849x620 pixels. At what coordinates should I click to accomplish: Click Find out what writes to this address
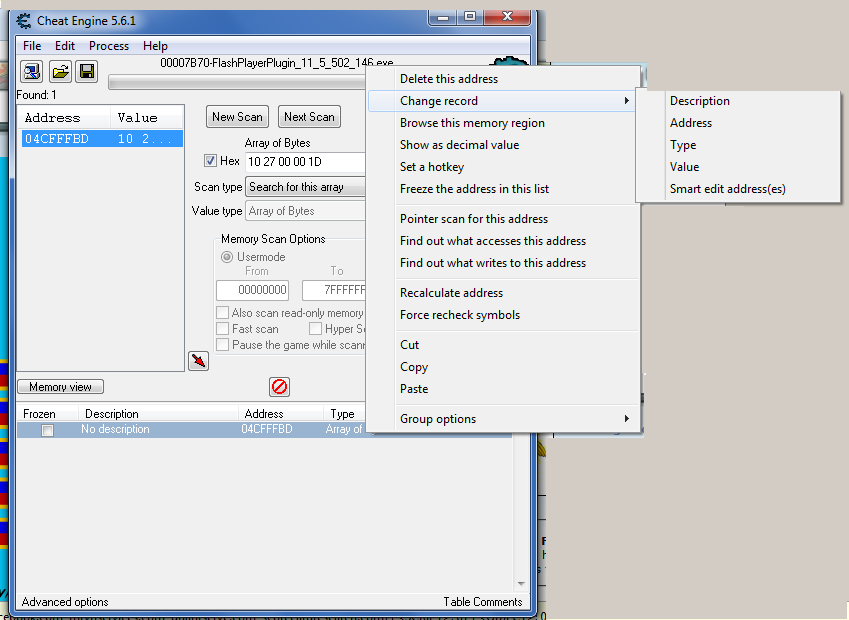493,263
